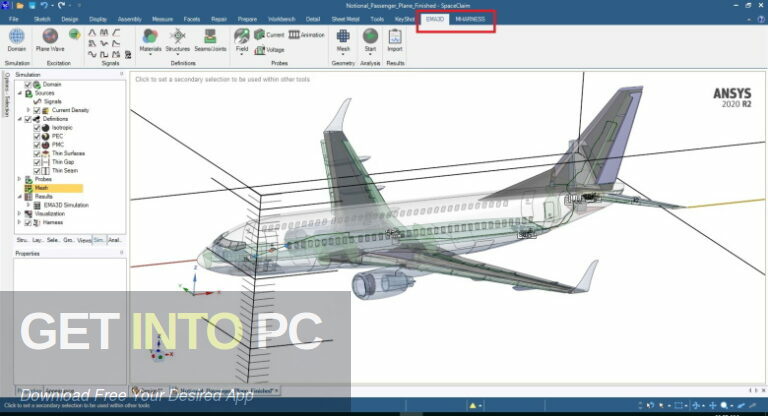
Task: Expand the Harness tree node
Action: click(x=20, y=222)
